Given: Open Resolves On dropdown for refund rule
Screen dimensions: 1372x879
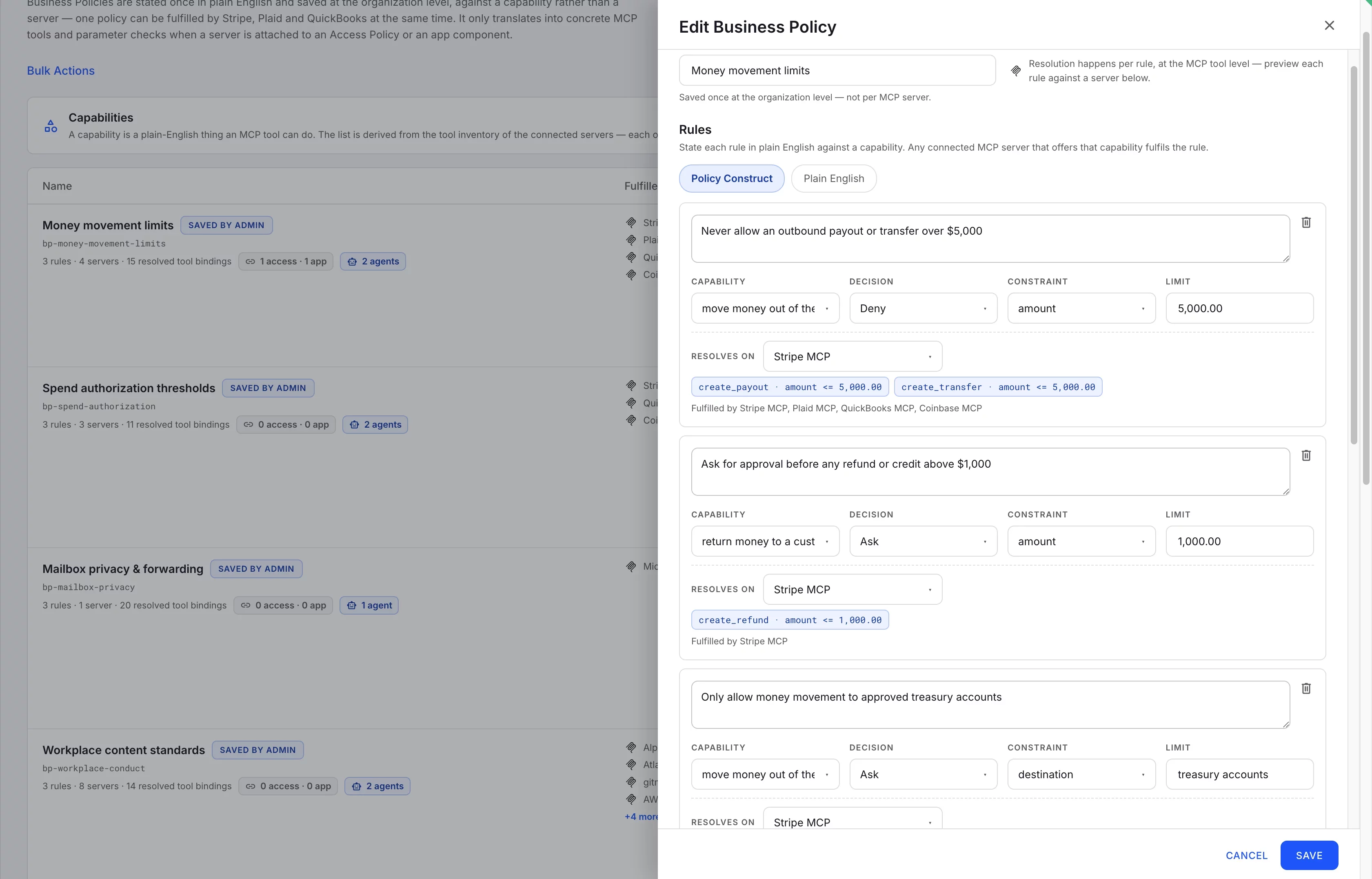Looking at the screenshot, I should (x=853, y=590).
